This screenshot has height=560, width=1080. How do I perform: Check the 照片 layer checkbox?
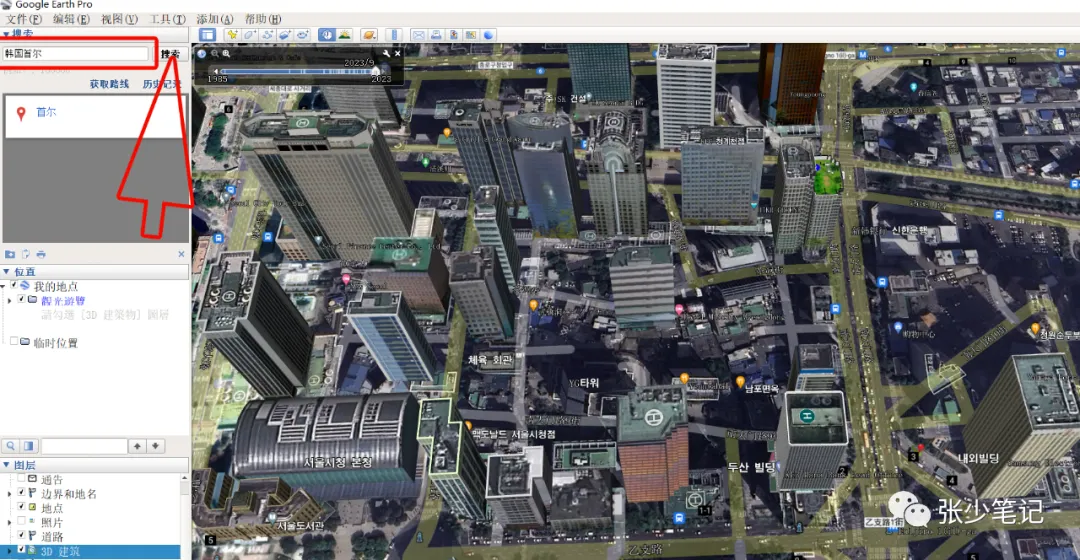[21, 521]
